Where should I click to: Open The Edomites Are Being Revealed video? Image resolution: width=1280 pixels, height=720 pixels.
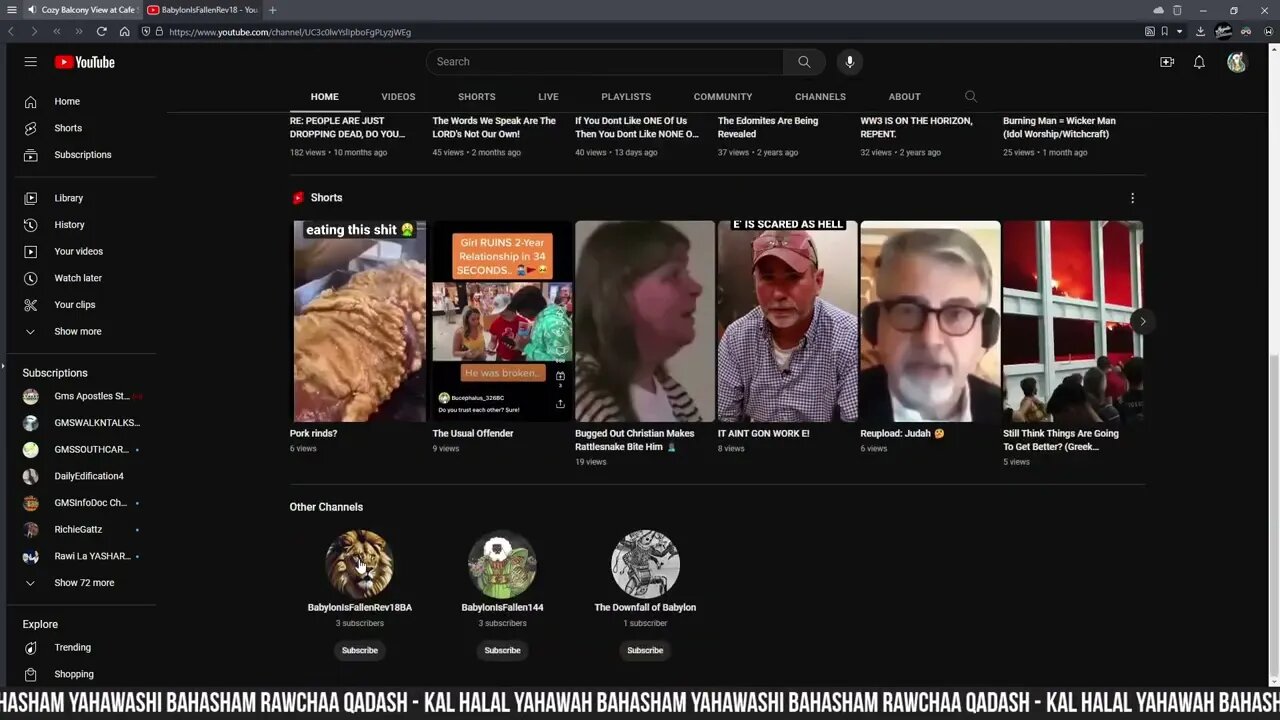pyautogui.click(x=768, y=127)
